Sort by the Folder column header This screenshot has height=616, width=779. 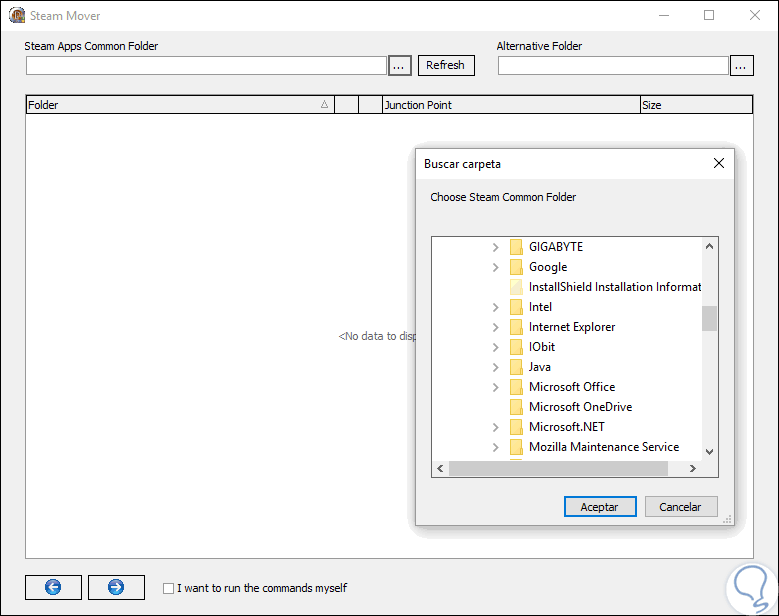[180, 105]
